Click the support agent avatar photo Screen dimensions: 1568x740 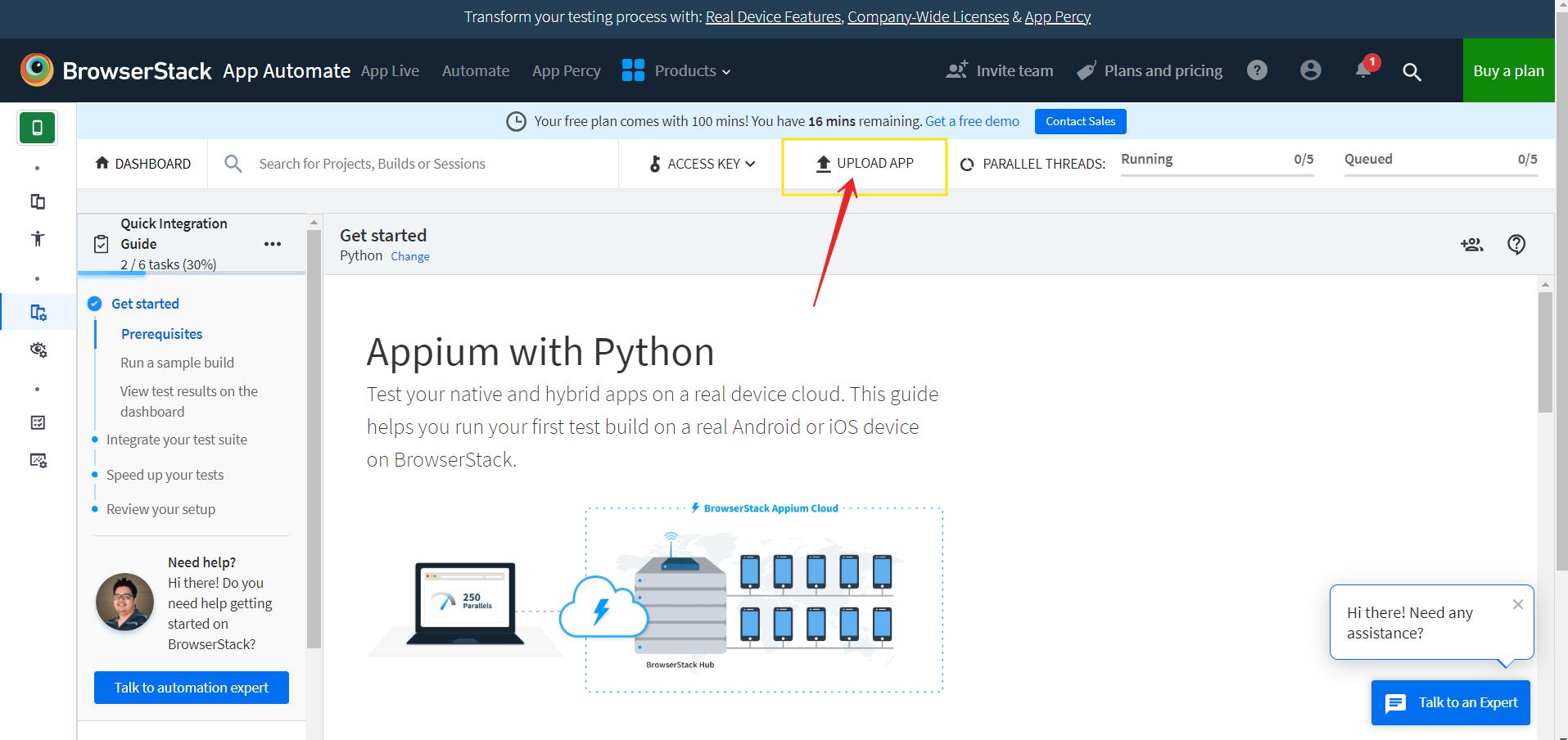[124, 602]
